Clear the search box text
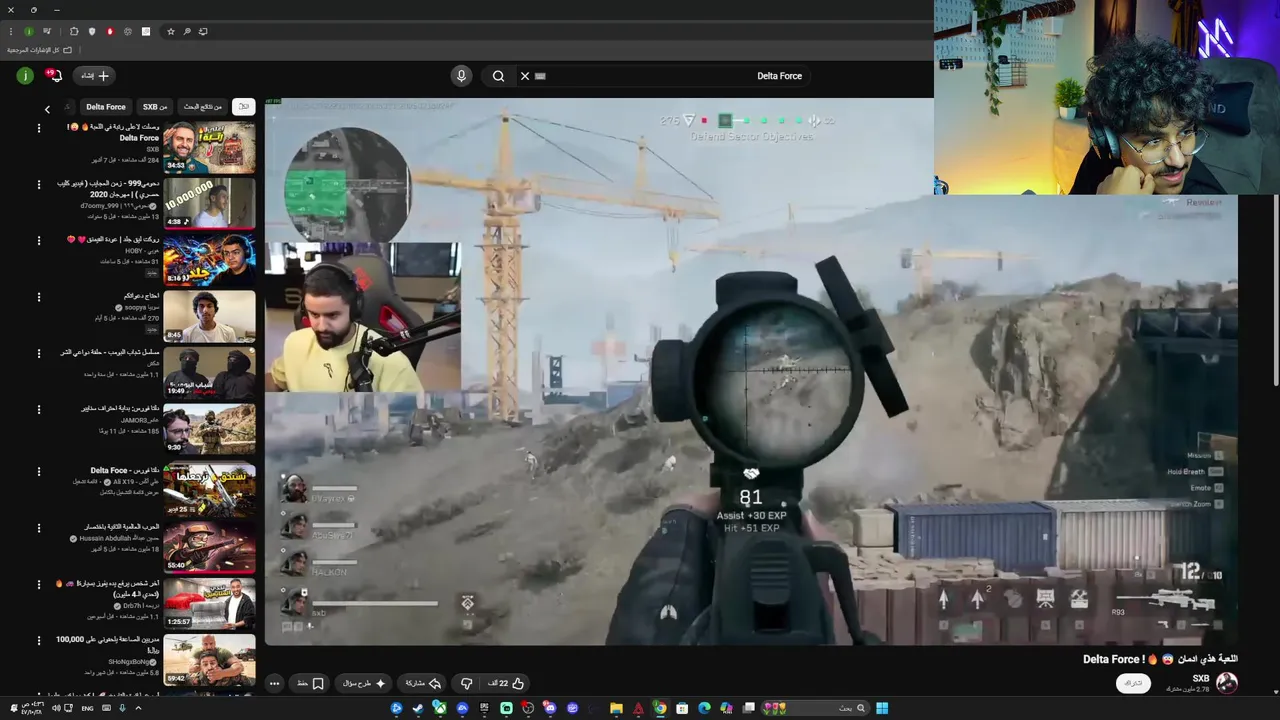The width and height of the screenshot is (1280, 720). click(x=524, y=75)
